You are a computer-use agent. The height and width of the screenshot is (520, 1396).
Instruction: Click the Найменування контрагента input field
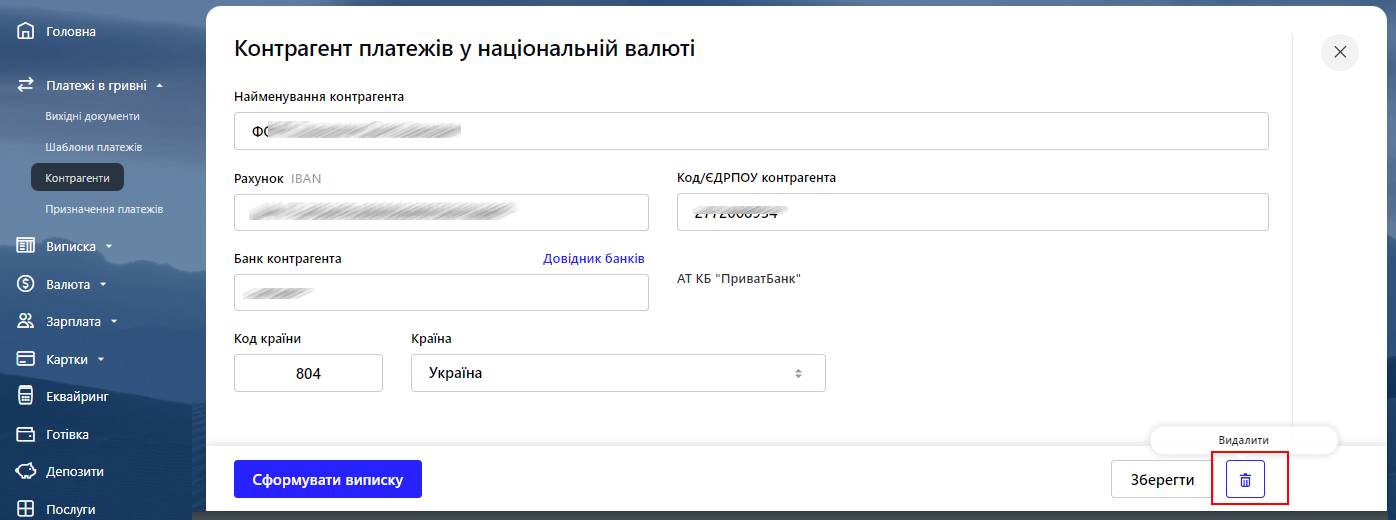[751, 131]
